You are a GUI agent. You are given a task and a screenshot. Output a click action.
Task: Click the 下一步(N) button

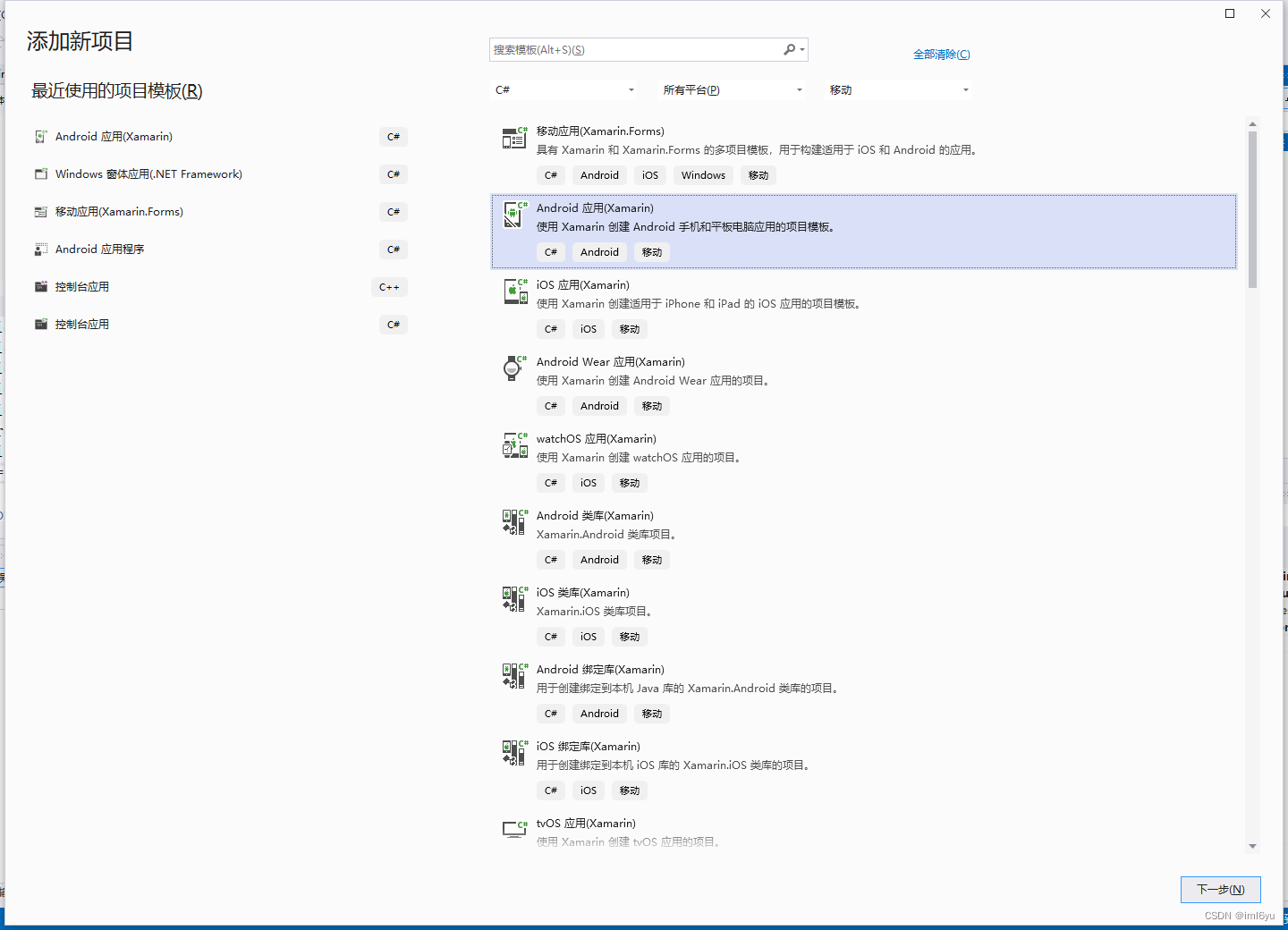1221,890
